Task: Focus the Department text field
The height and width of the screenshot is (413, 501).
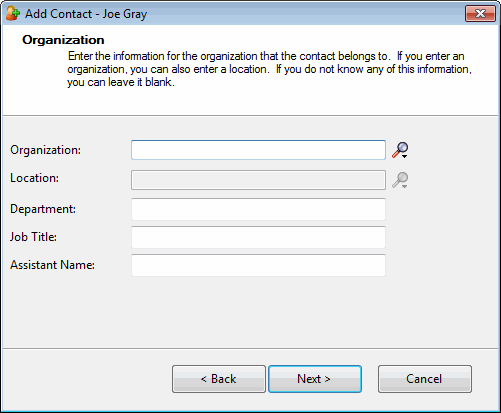Action: (258, 209)
